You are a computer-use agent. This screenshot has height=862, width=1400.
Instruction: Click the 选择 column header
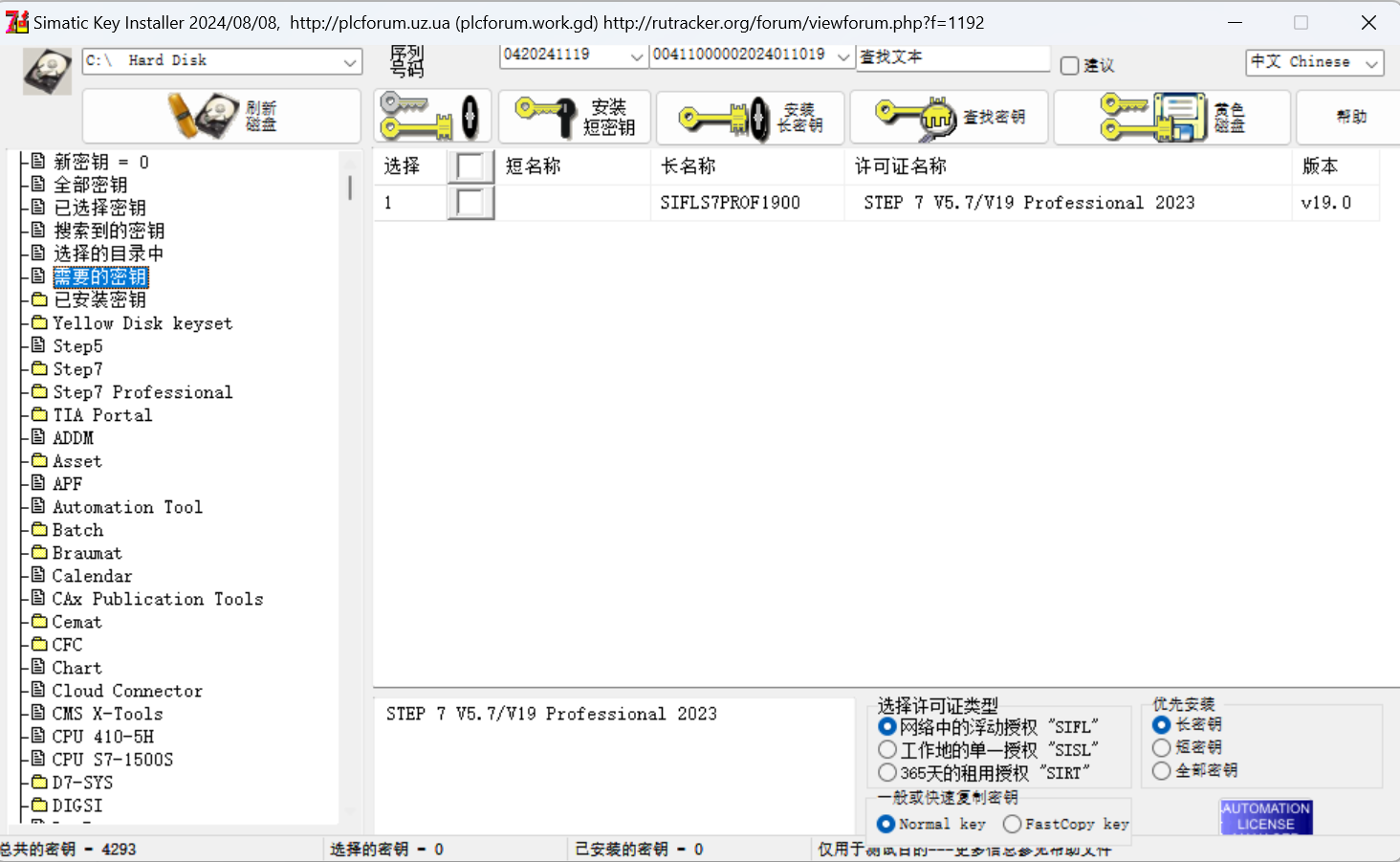click(410, 166)
